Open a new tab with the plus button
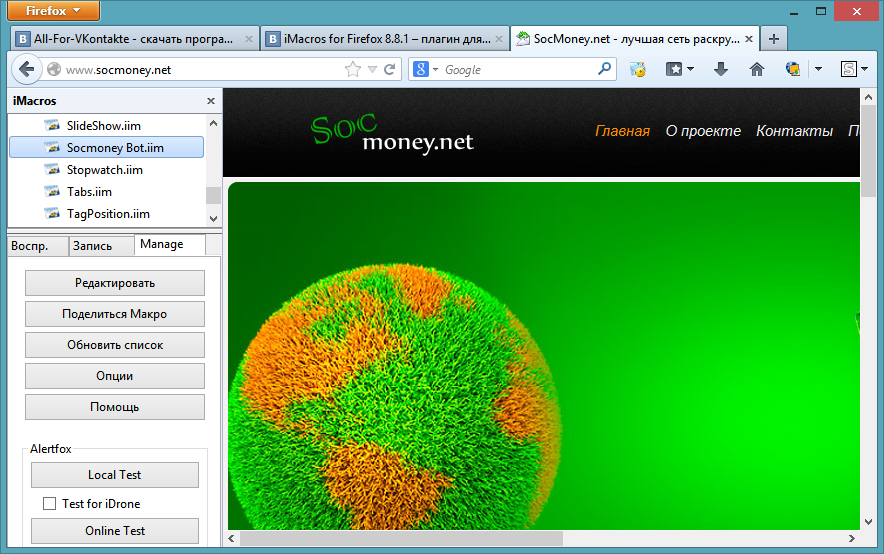This screenshot has height=554, width=884. [774, 39]
